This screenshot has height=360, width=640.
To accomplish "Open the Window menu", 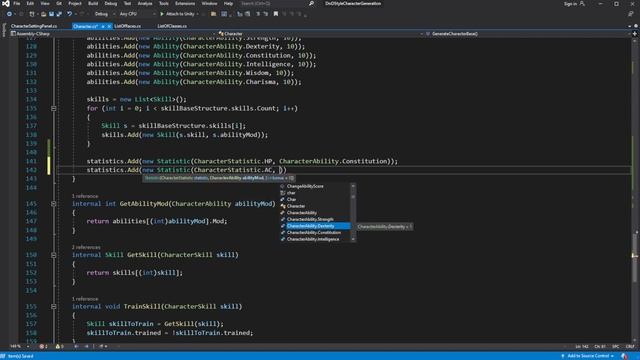I will [x=209, y=4].
